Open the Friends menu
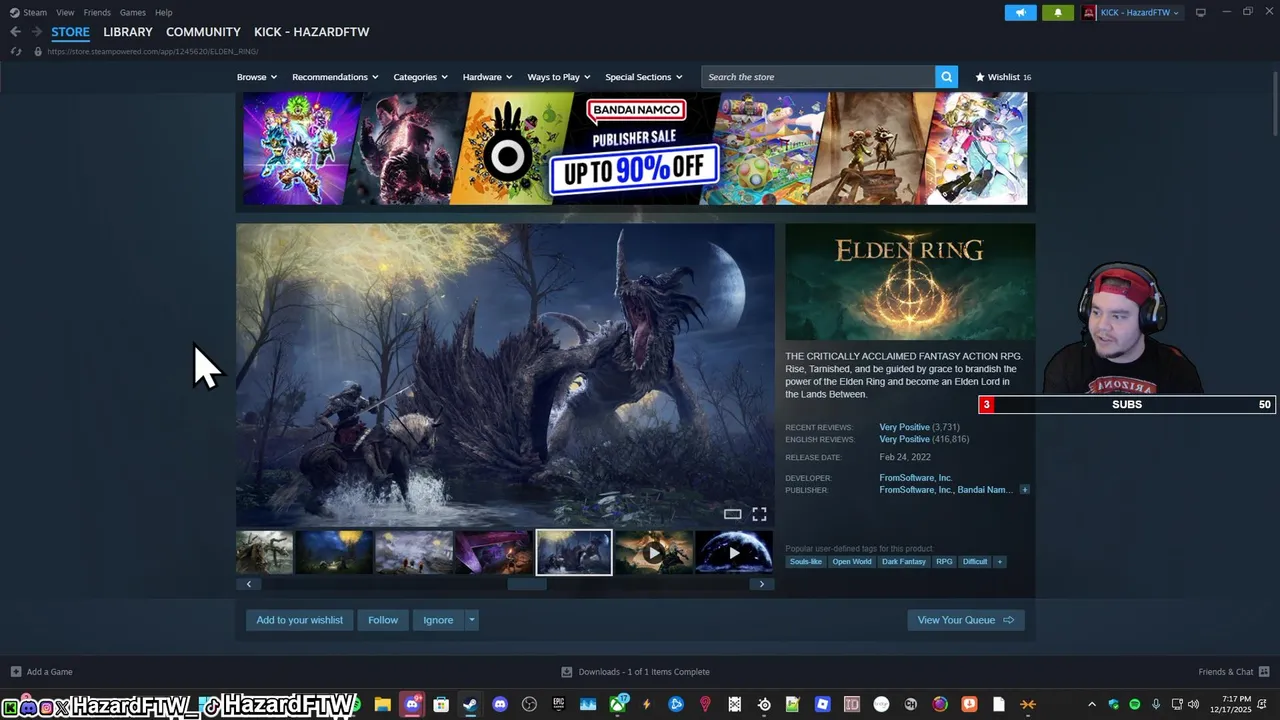 coord(97,13)
